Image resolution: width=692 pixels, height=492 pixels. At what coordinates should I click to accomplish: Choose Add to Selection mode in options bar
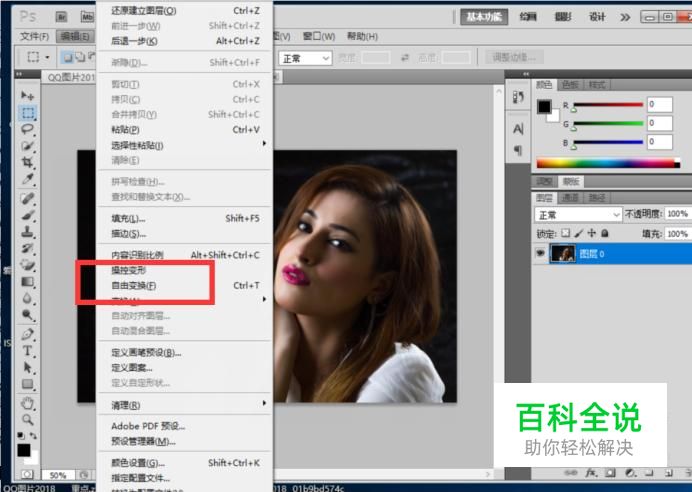click(x=80, y=57)
